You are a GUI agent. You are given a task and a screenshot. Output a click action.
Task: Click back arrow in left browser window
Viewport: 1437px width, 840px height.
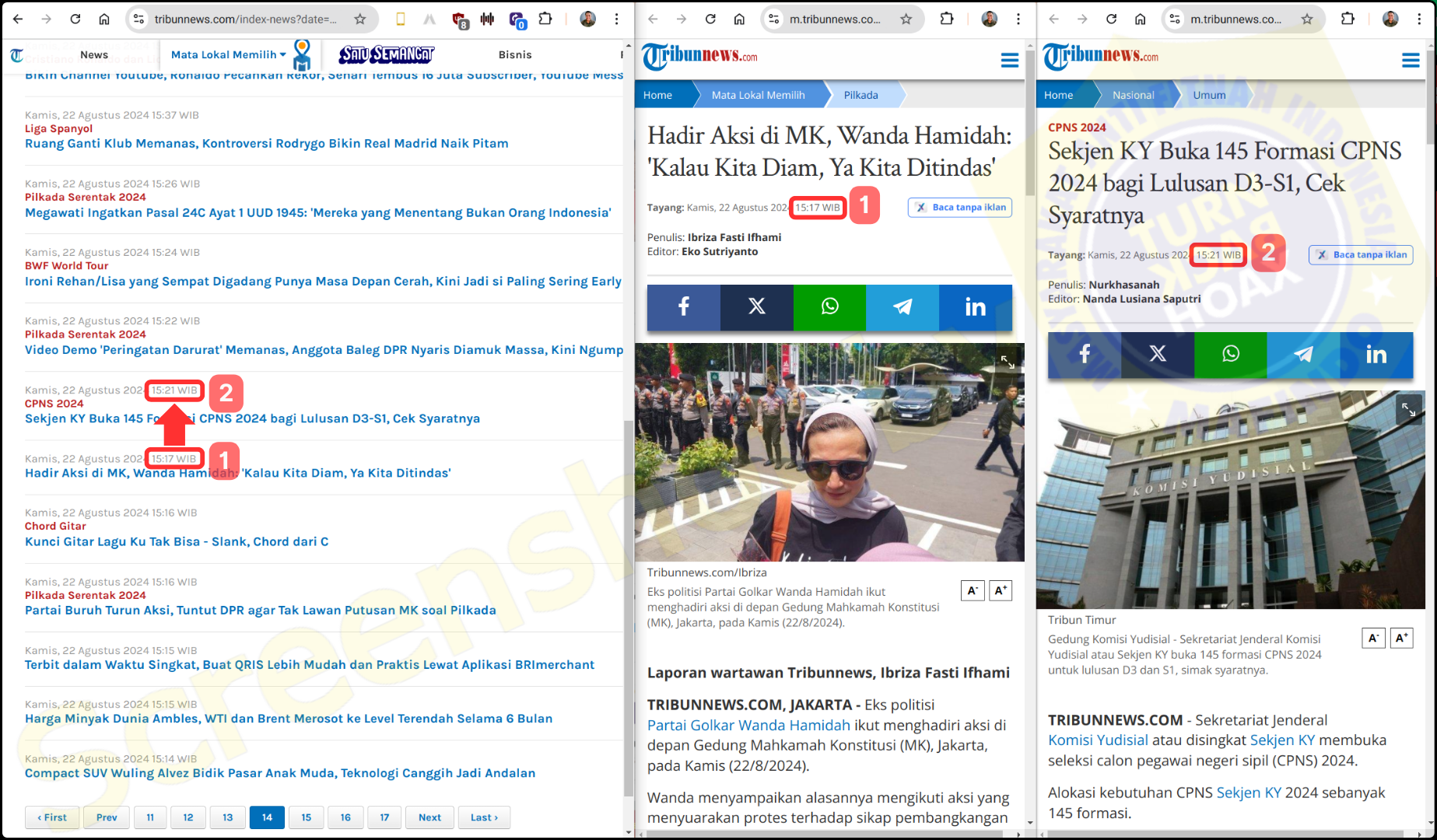18,19
